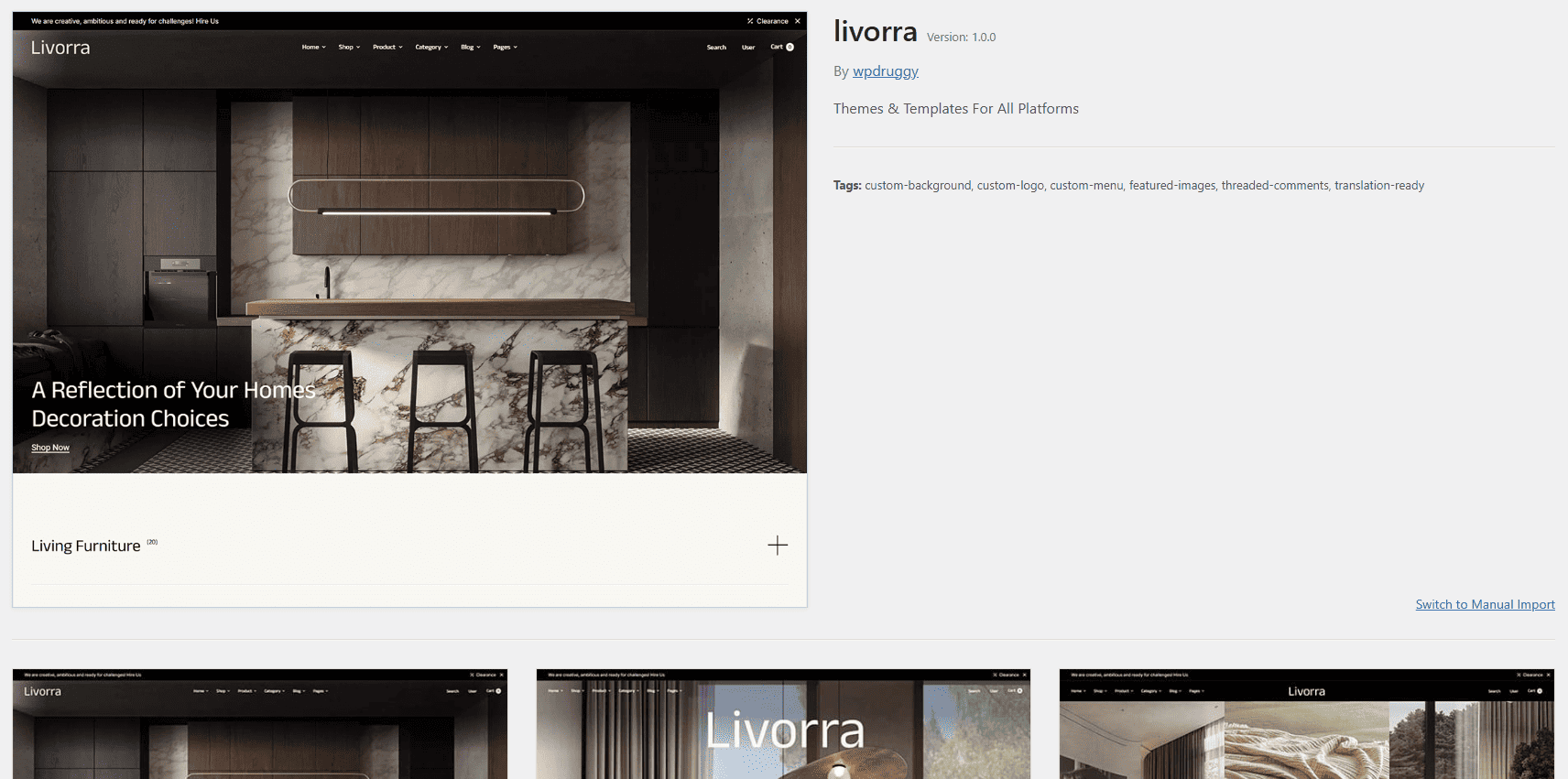The height and width of the screenshot is (779, 1568).
Task: Open the Category menu item
Action: [x=431, y=47]
